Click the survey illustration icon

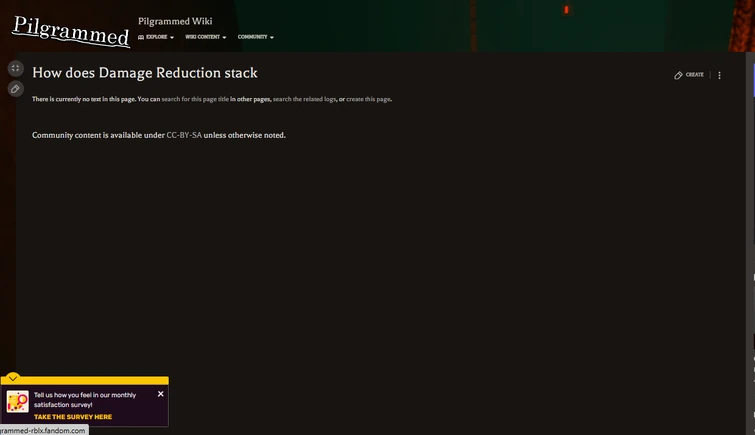[x=18, y=401]
